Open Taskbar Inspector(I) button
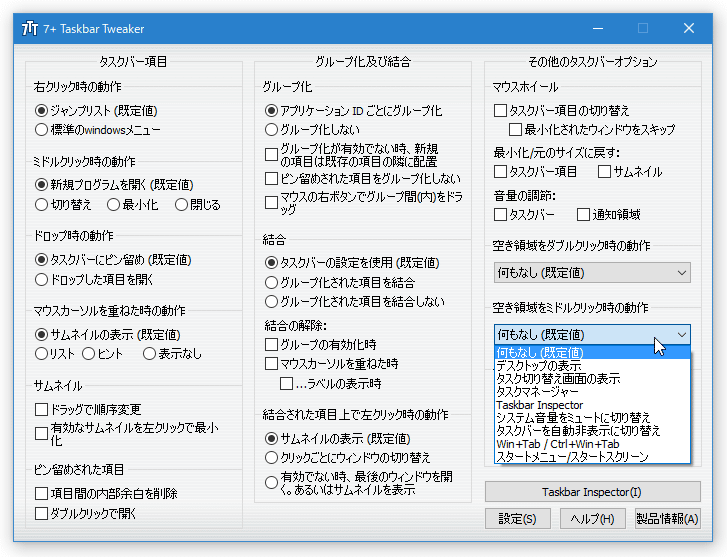Screen dimensions: 727x557 (x=593, y=492)
